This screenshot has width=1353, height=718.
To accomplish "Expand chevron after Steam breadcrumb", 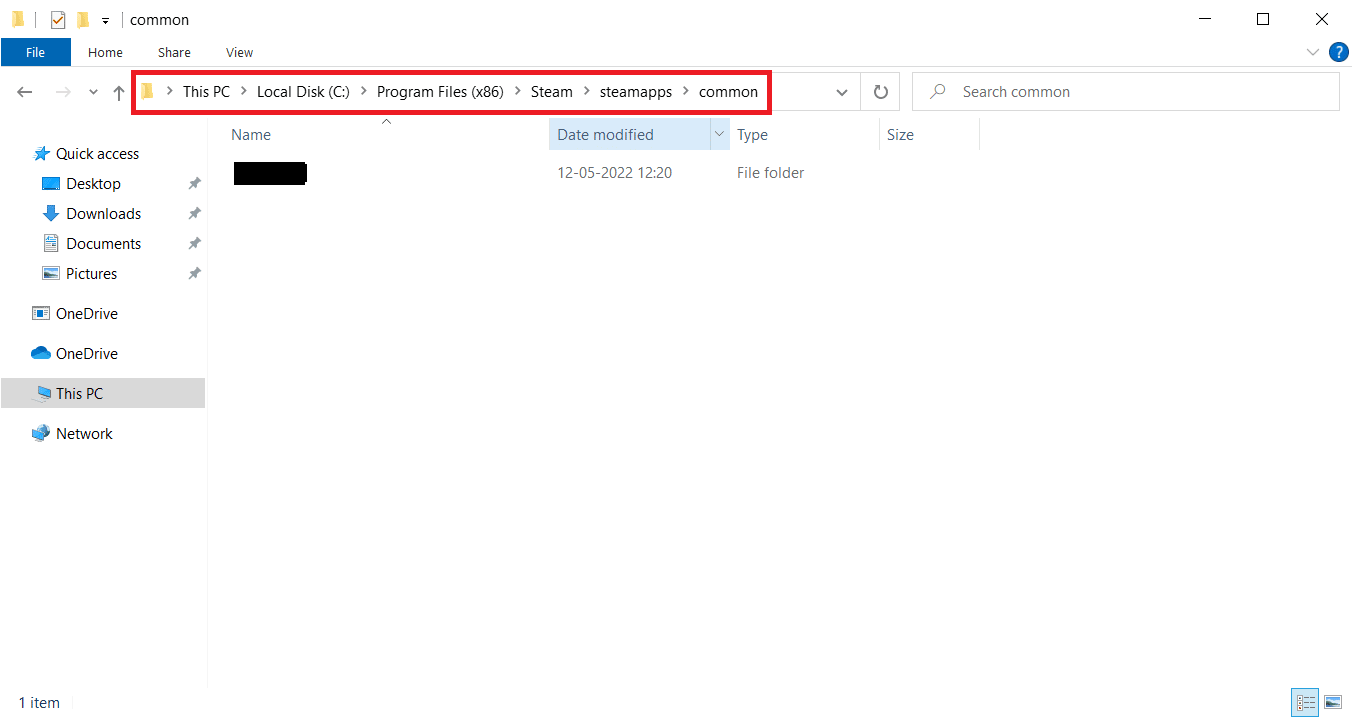I will [587, 92].
